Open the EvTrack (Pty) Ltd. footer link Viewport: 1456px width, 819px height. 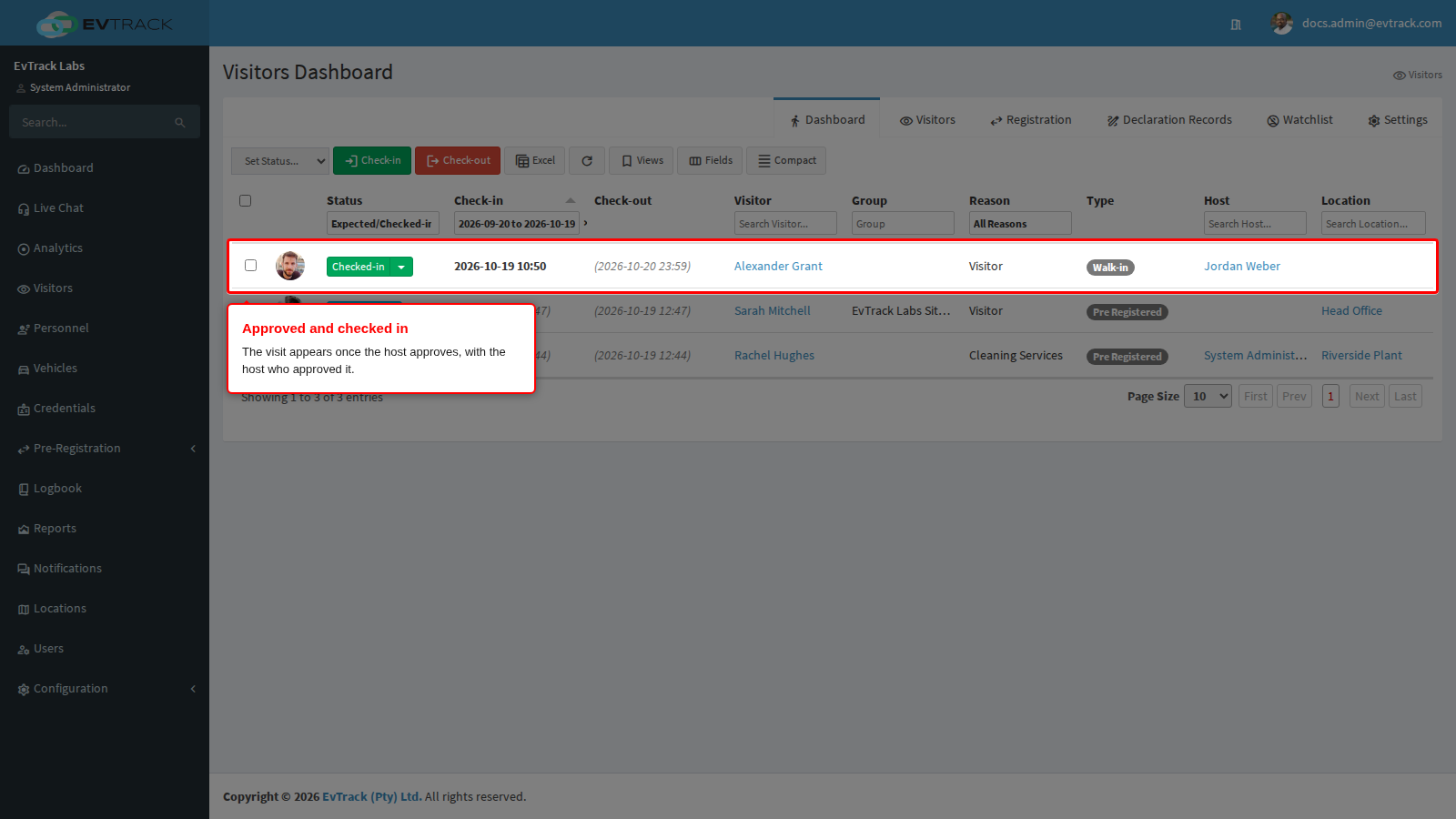click(371, 797)
